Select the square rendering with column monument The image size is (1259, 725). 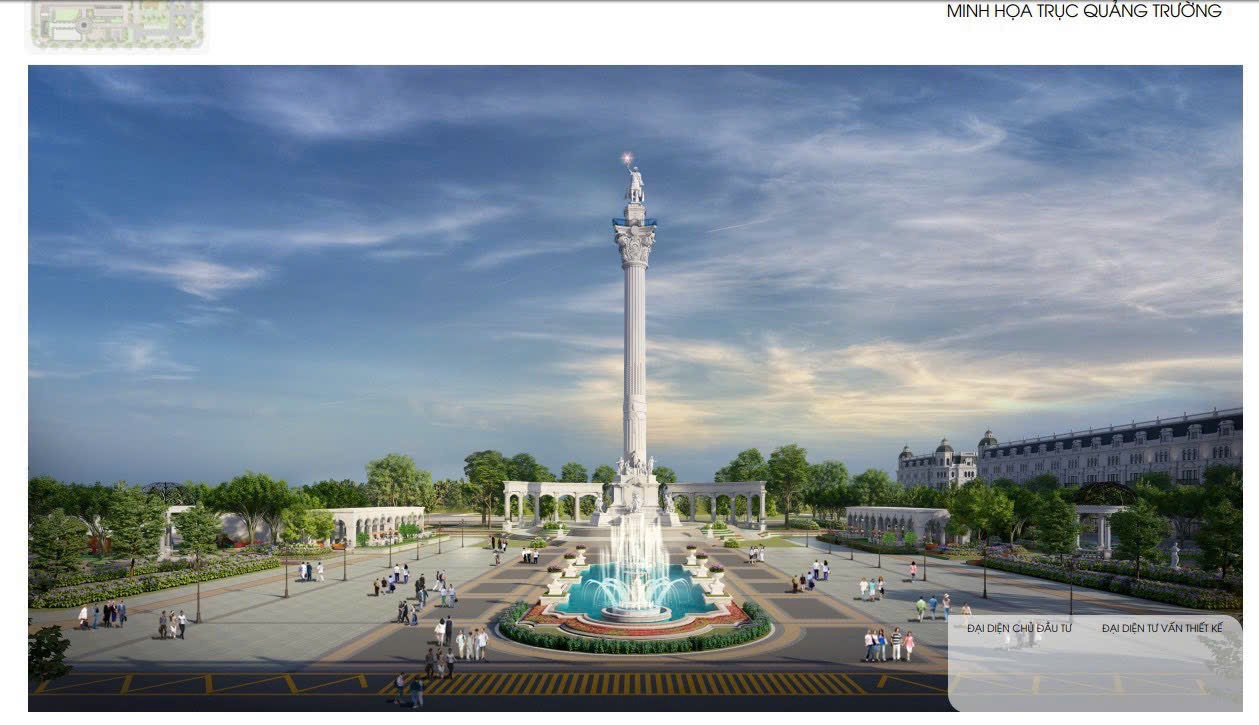635,388
